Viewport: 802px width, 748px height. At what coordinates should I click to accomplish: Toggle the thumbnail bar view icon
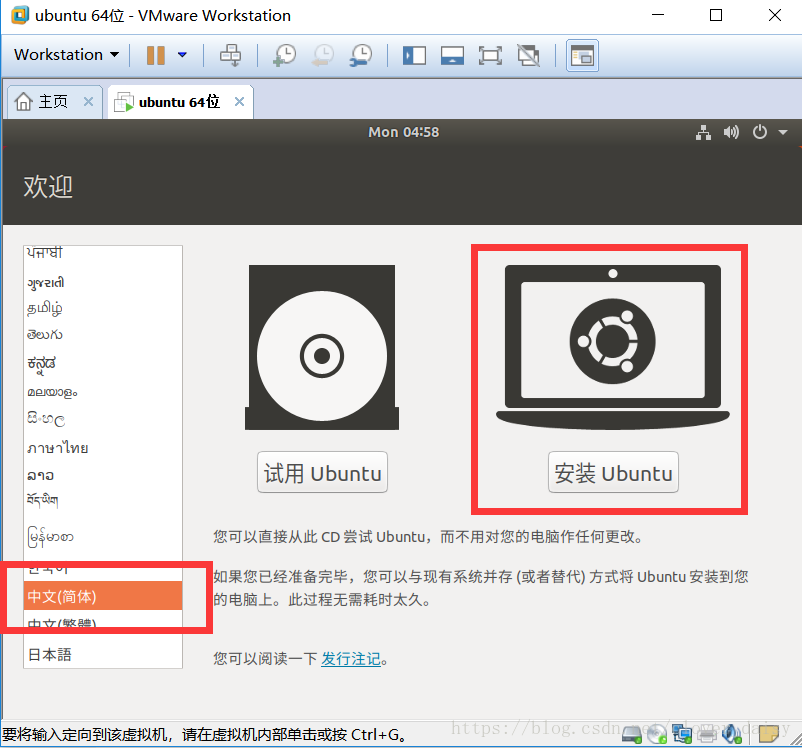[x=452, y=55]
